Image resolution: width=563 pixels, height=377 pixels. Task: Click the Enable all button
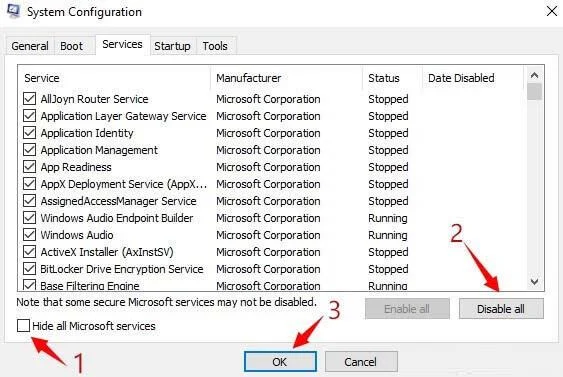pyautogui.click(x=407, y=309)
